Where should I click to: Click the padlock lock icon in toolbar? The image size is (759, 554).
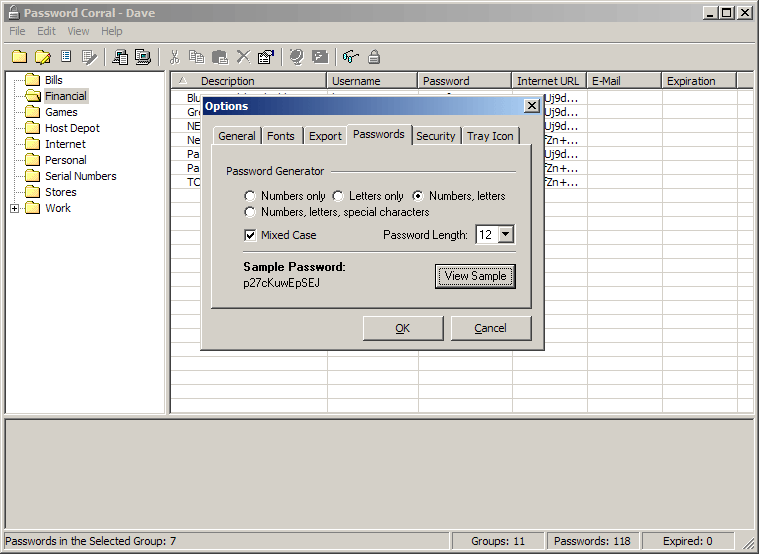pyautogui.click(x=374, y=57)
